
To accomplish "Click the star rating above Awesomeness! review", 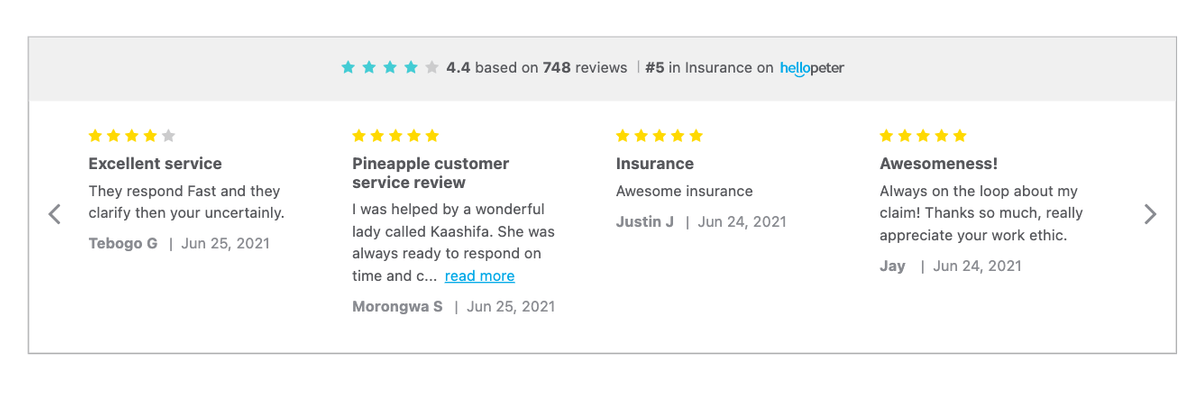I will (924, 136).
